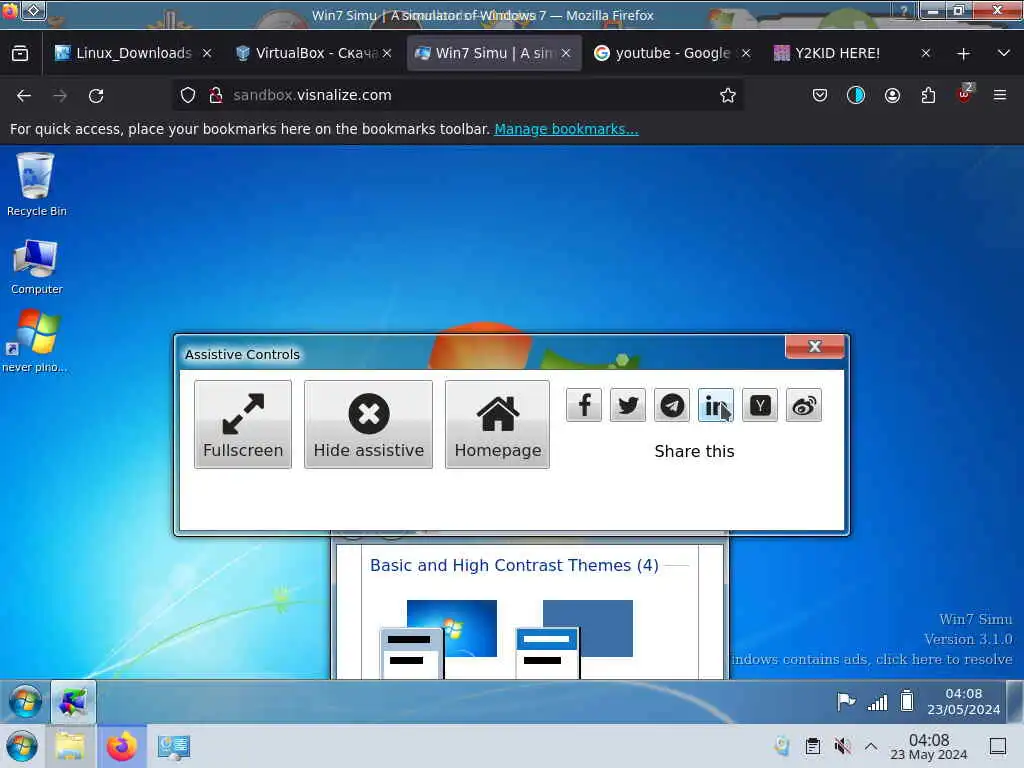Select the Windows Classic theme thumbnail
Image resolution: width=1024 pixels, height=768 pixels.
pos(574,639)
